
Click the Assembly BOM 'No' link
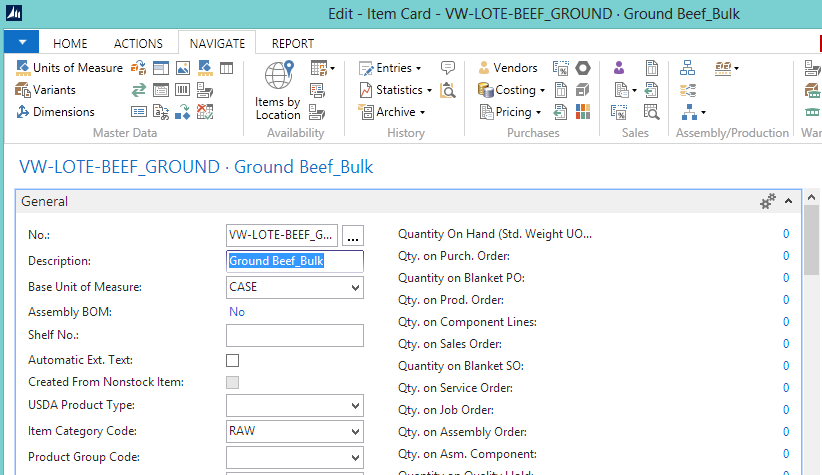(x=237, y=312)
